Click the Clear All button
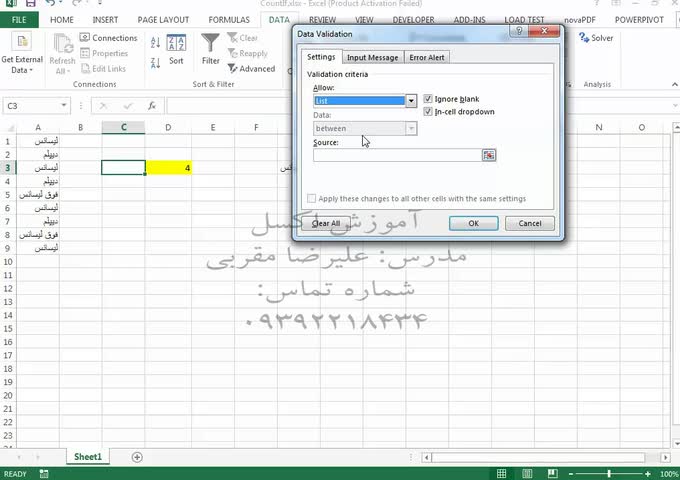680x480 pixels. pos(326,223)
